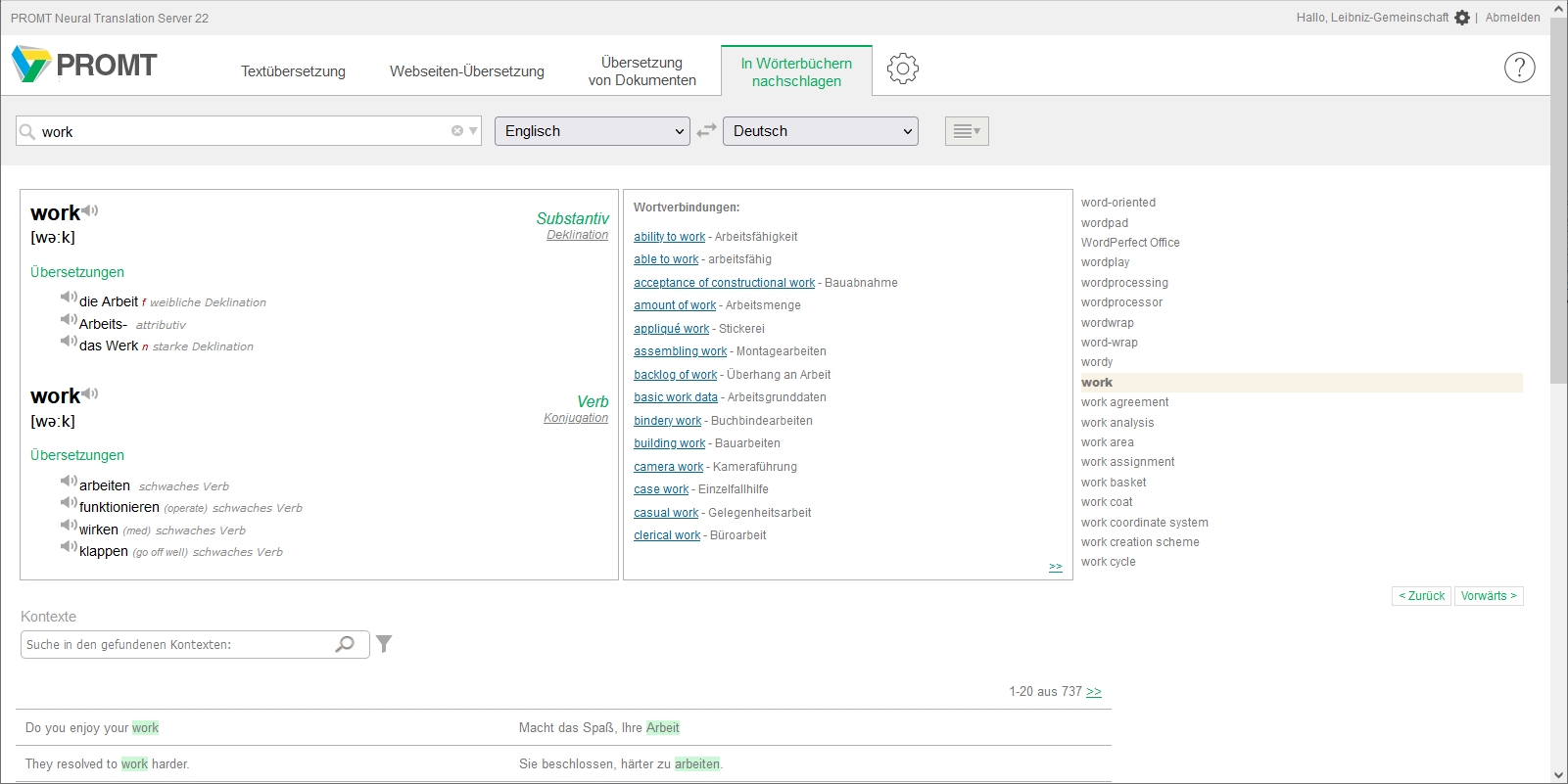Play audio for 'funktionieren' translation
This screenshot has height=784, width=1568.
click(69, 503)
